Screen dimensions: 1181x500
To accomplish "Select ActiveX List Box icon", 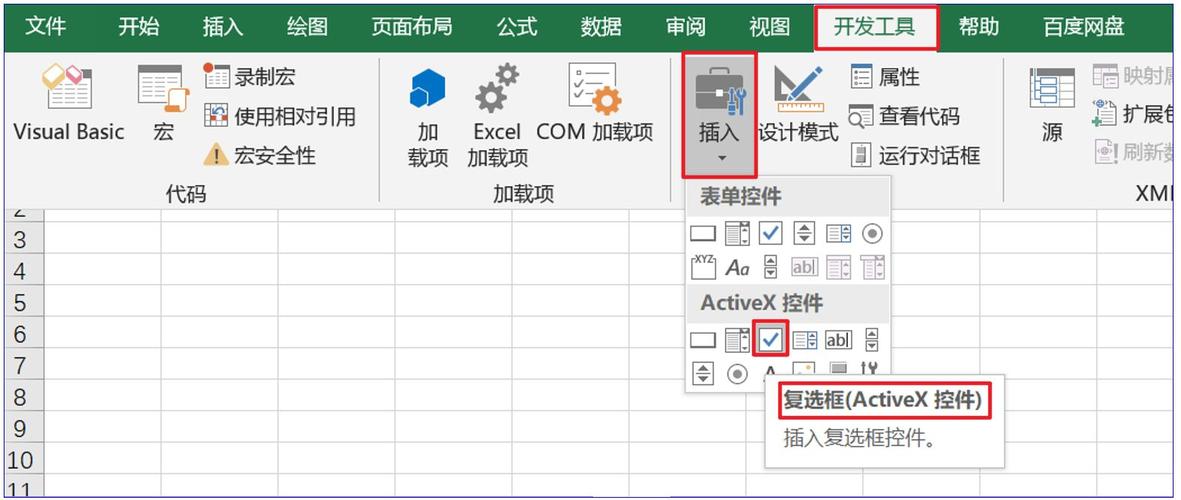I will click(x=804, y=340).
